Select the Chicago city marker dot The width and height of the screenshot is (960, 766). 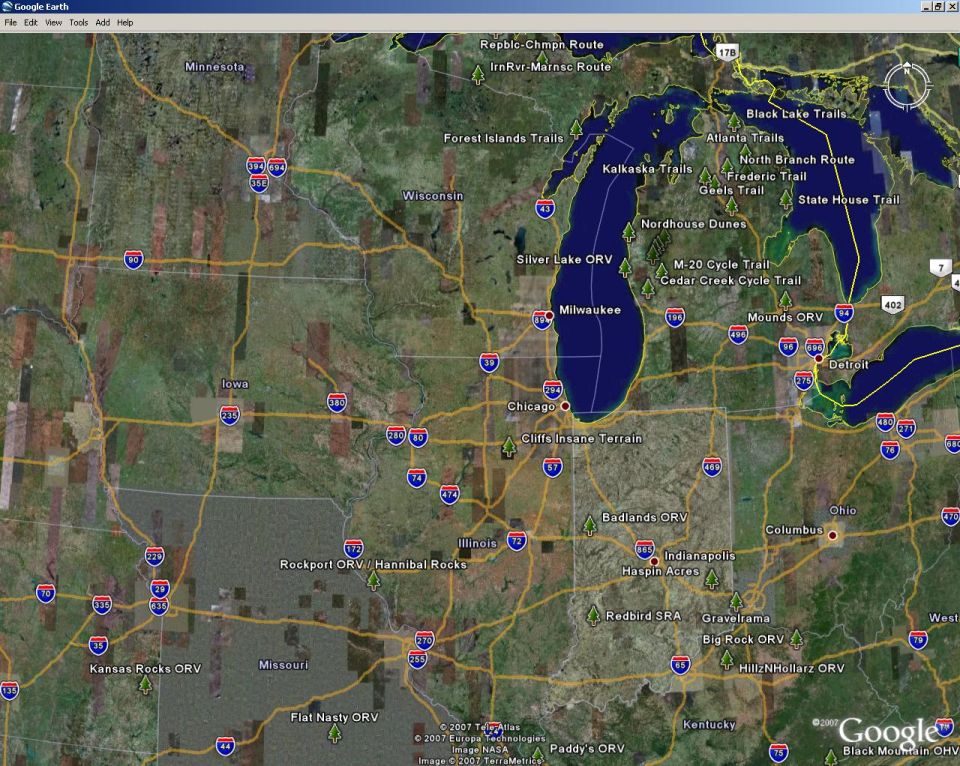point(565,406)
